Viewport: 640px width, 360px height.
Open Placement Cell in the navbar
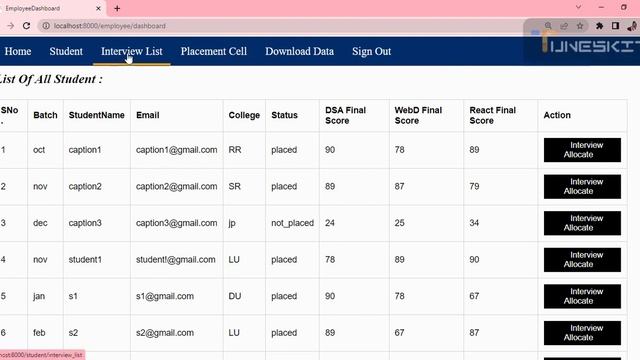point(214,51)
